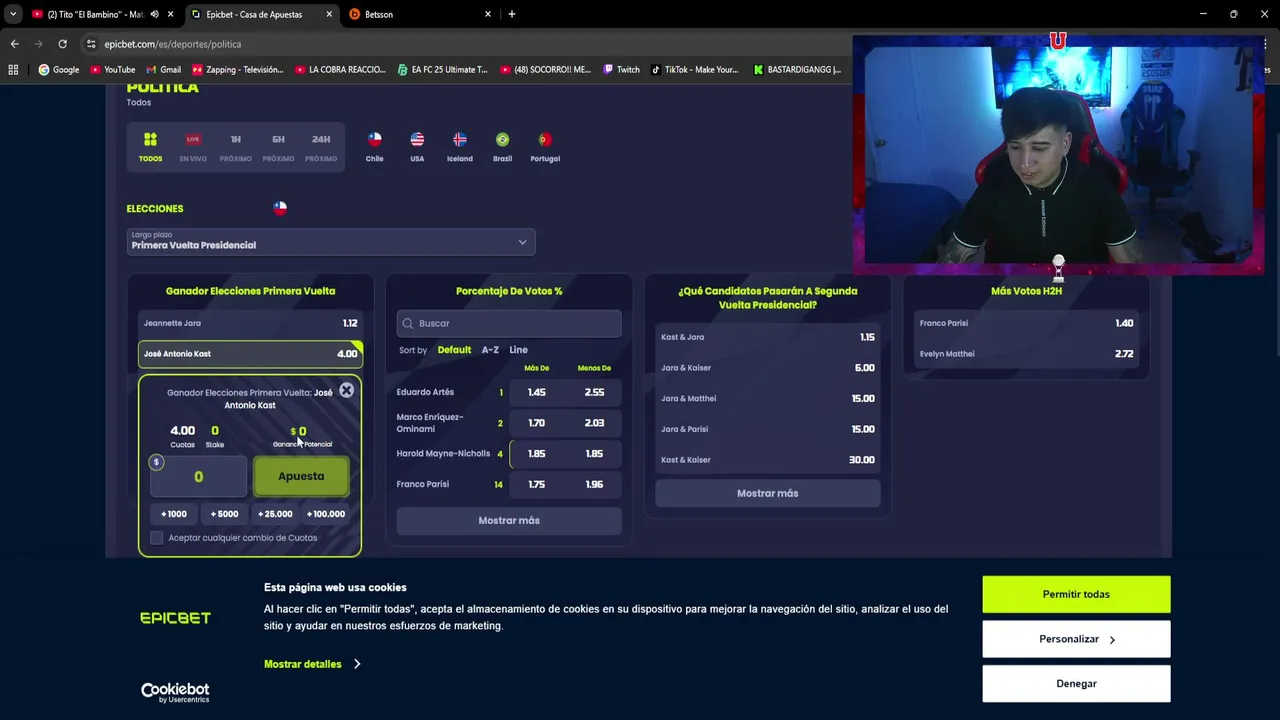Click the dollar currency icon on stake
Screen dimensions: 1280x720
156,462
